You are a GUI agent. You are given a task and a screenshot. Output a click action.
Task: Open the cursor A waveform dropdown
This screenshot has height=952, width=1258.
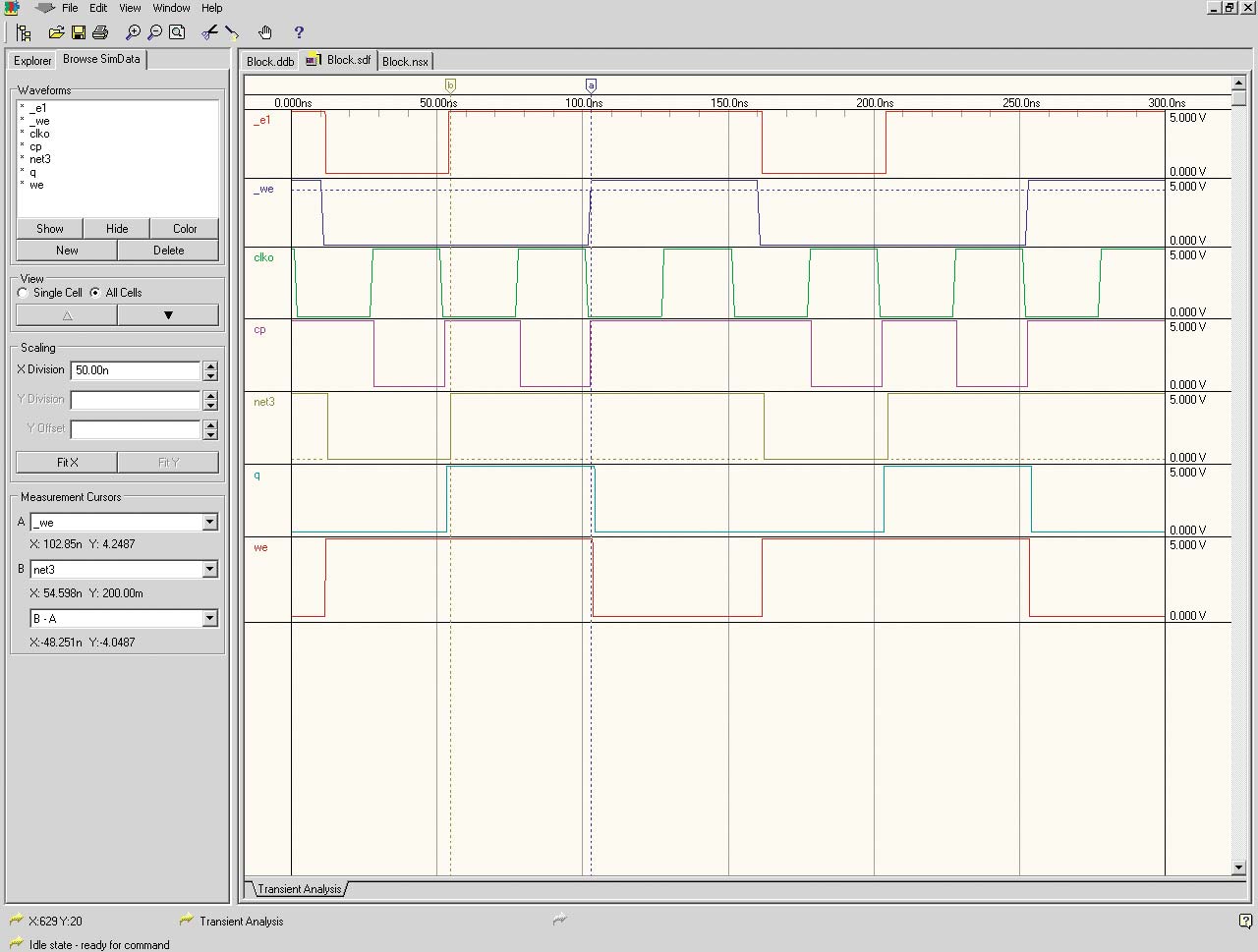pyautogui.click(x=209, y=523)
